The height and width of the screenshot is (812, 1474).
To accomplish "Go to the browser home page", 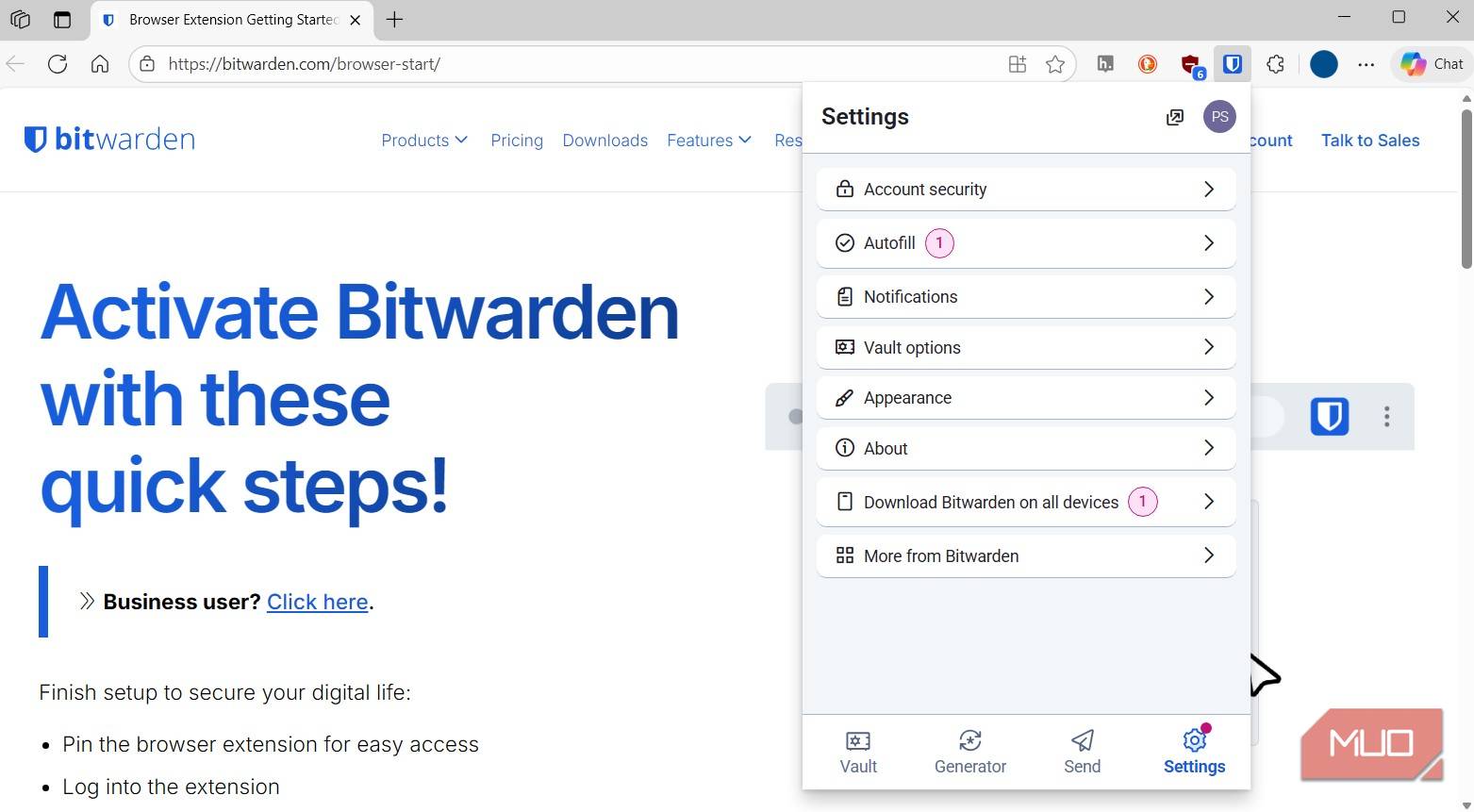I will [x=100, y=64].
